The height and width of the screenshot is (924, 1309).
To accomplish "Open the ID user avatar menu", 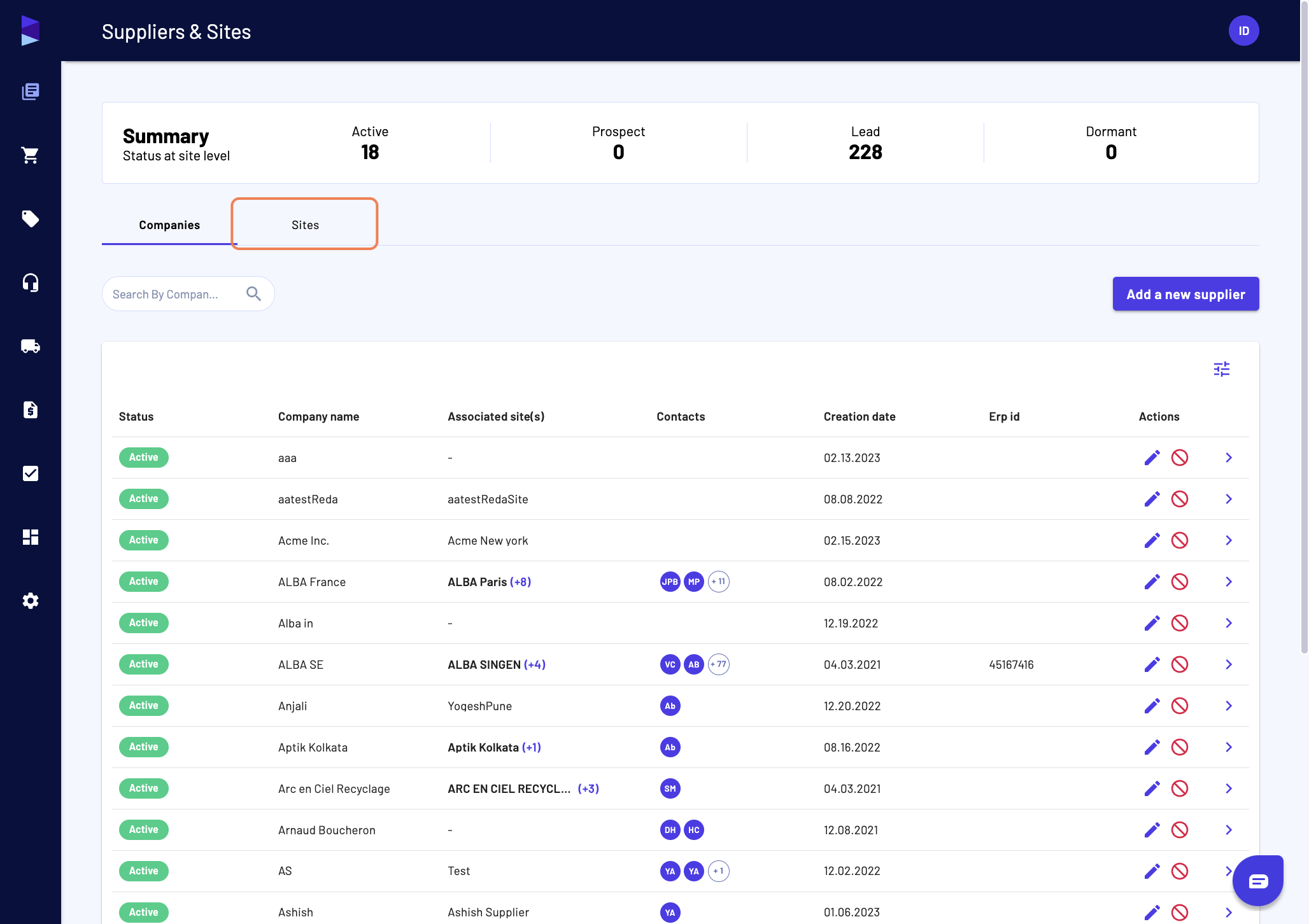I will [1243, 31].
